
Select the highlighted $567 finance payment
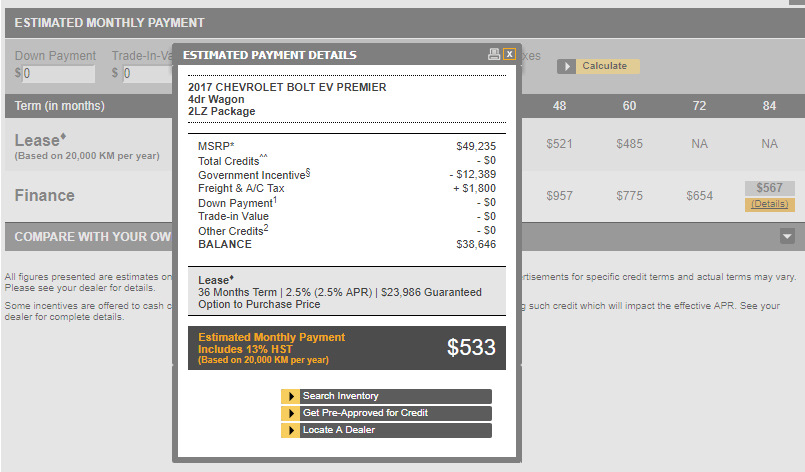(769, 188)
